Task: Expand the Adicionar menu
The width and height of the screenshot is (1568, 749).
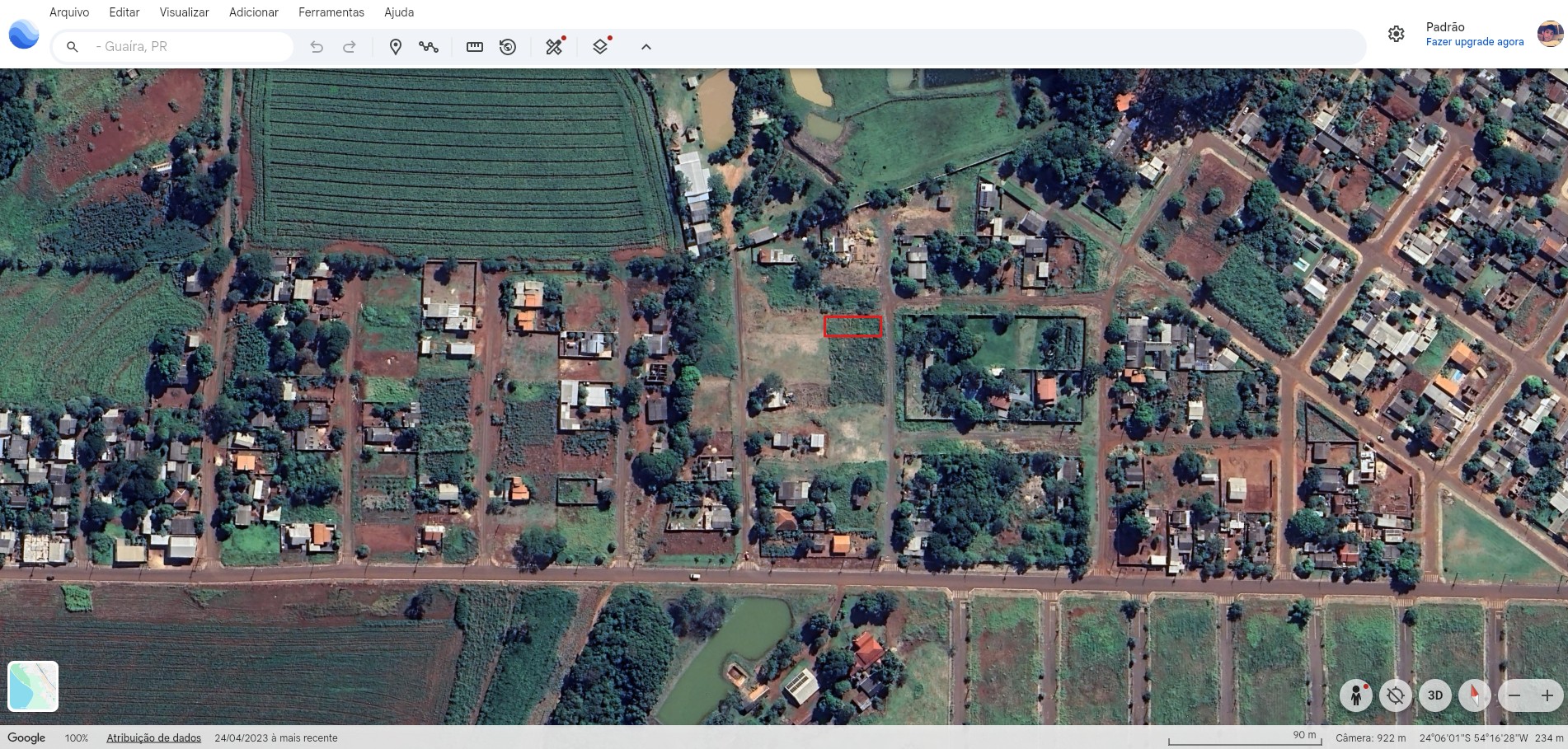Action: pyautogui.click(x=254, y=12)
